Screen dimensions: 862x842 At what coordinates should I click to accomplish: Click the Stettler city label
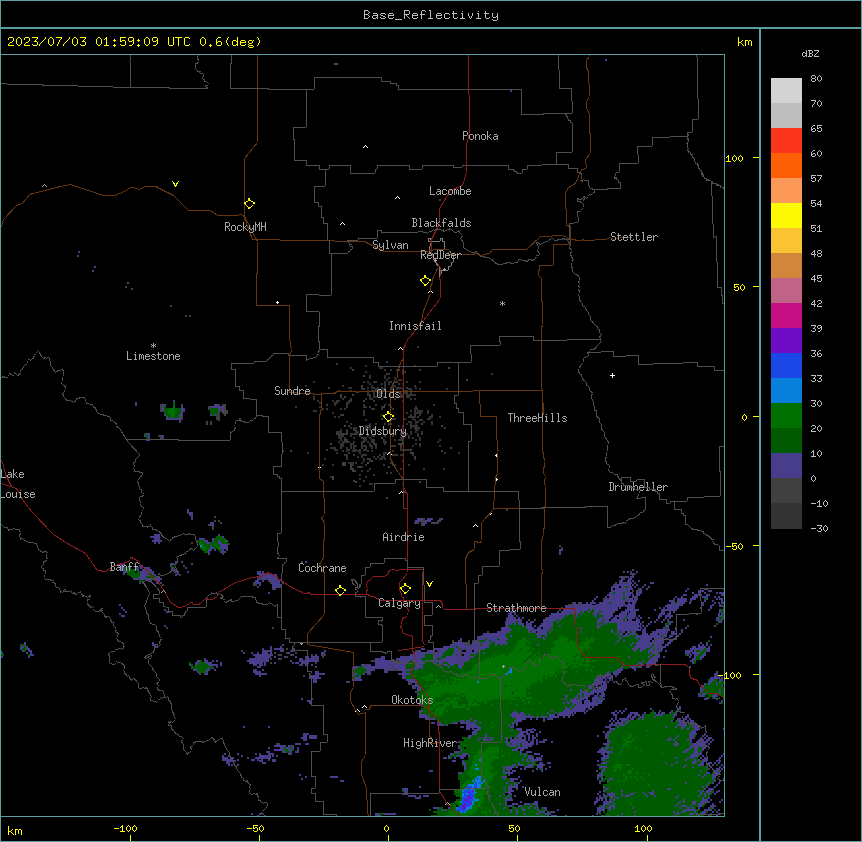coord(633,237)
